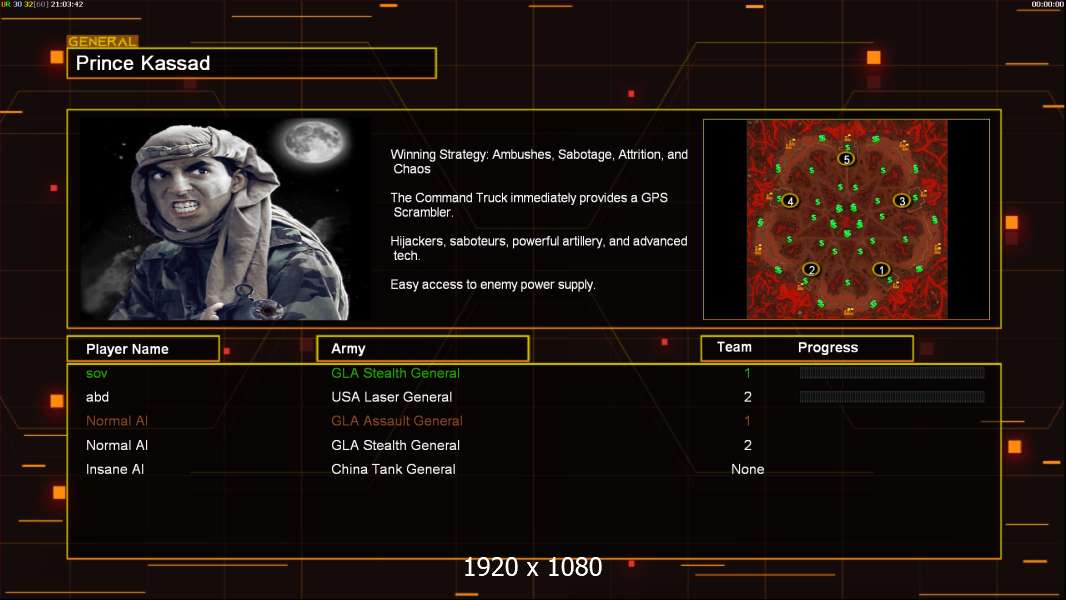Click the GLA Assault General army entry
Screen dimensions: 1066x600
click(397, 421)
